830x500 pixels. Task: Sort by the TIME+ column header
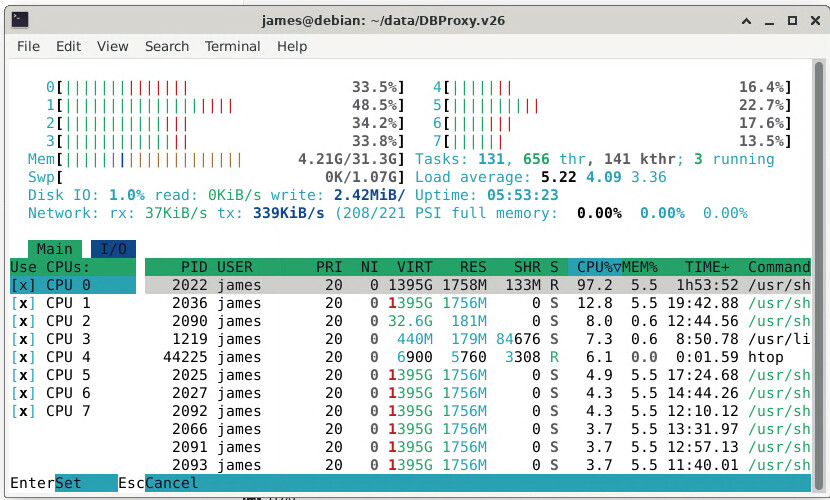click(707, 267)
